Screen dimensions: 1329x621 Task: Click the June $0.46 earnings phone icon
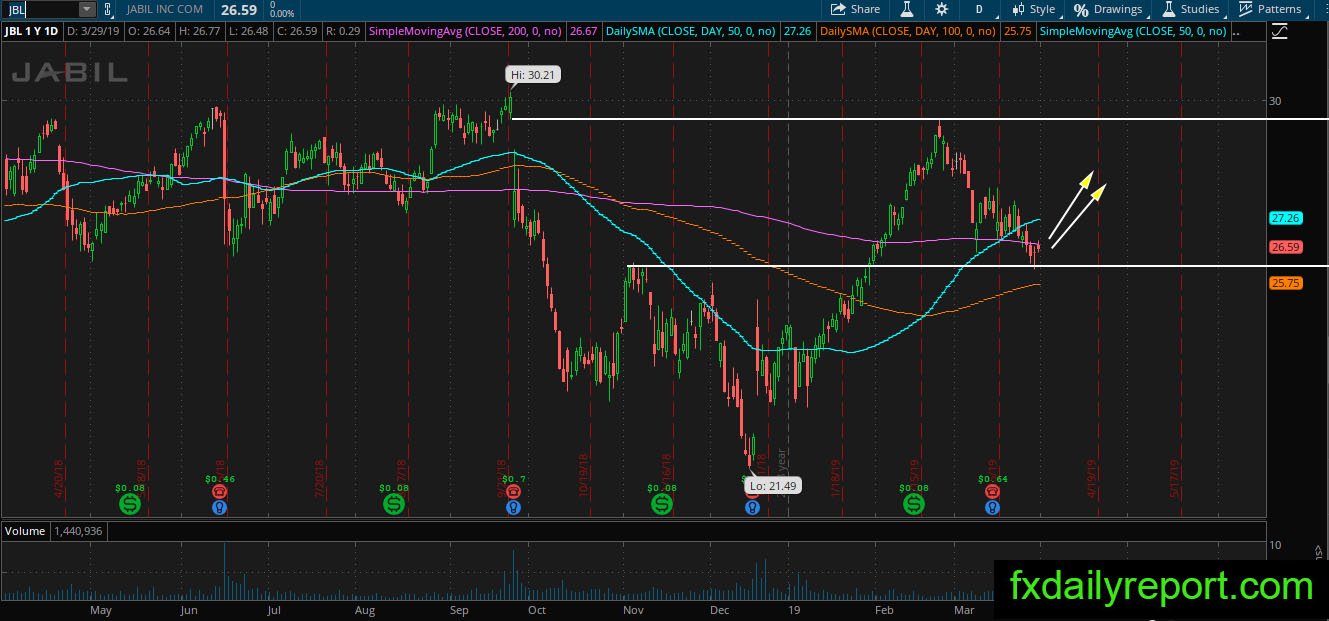[x=219, y=492]
